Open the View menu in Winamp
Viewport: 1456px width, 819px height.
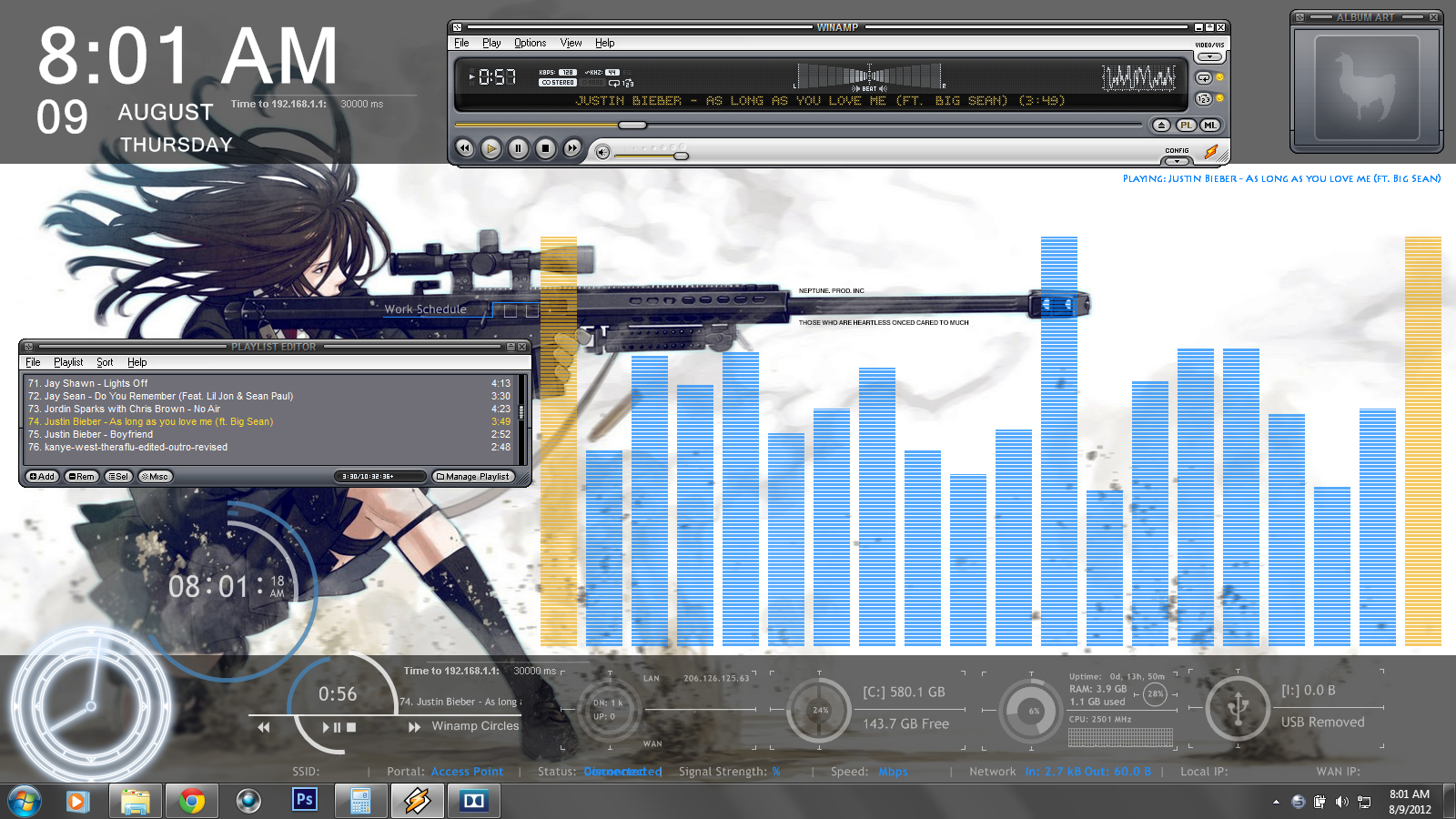[x=571, y=43]
